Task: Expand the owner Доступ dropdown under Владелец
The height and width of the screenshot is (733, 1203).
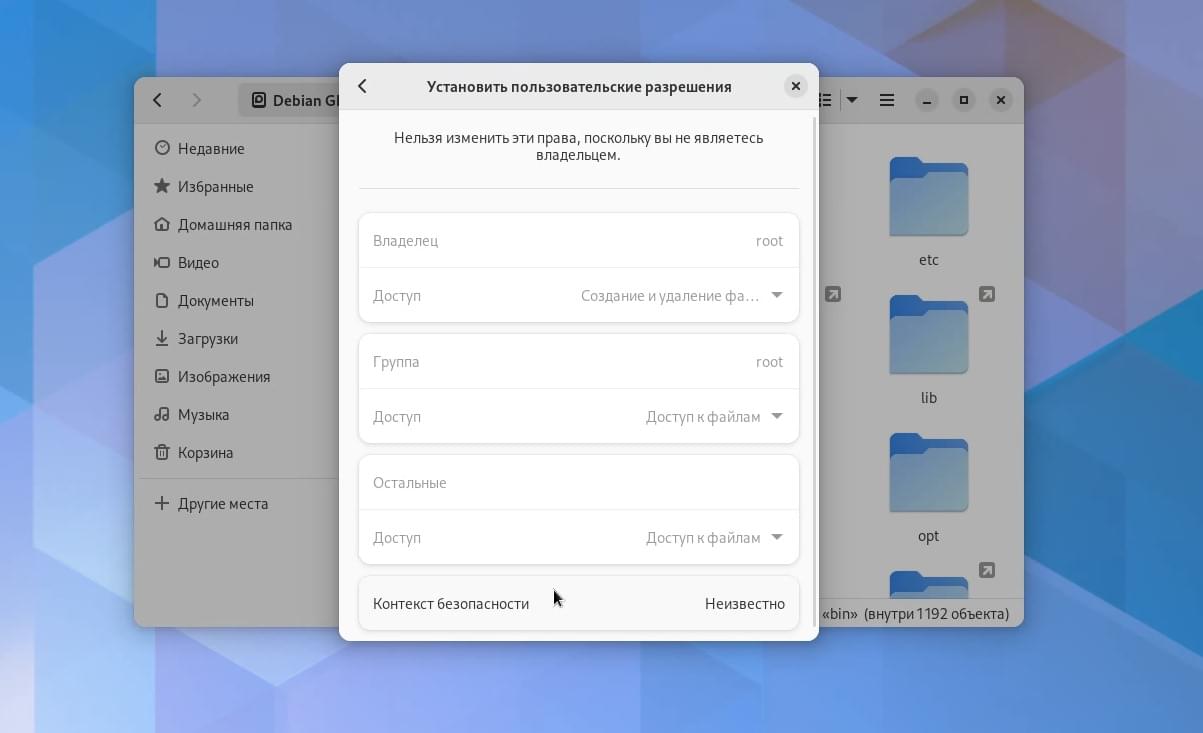Action: click(579, 295)
